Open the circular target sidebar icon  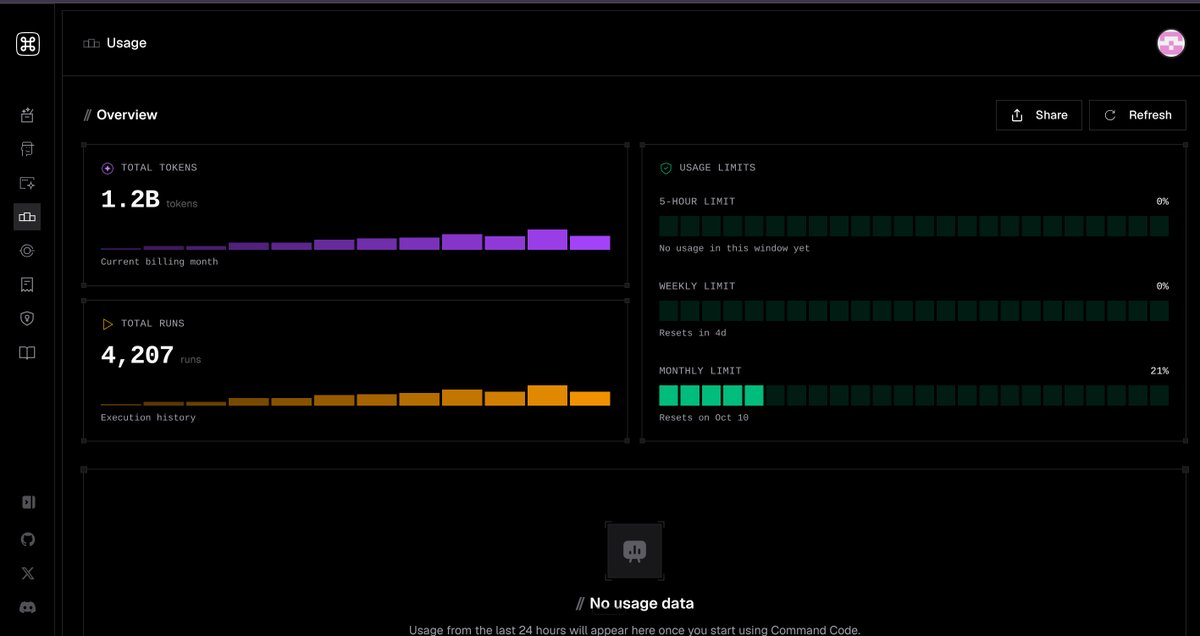tap(28, 251)
